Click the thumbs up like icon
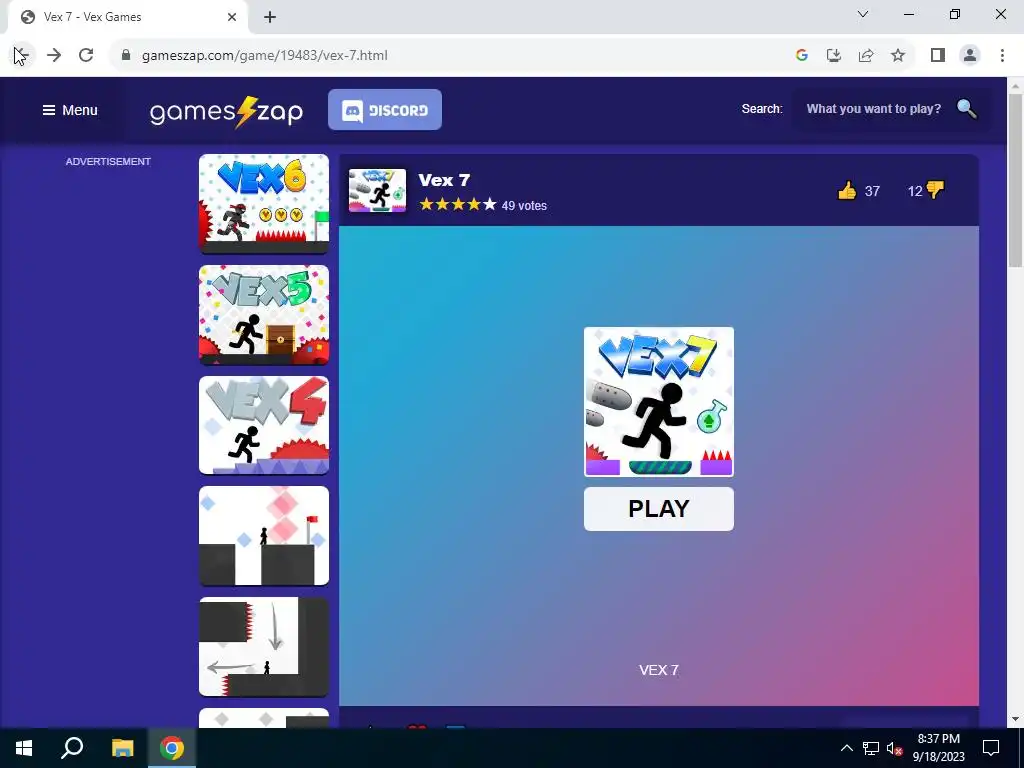The image size is (1024, 768). pyautogui.click(x=847, y=191)
